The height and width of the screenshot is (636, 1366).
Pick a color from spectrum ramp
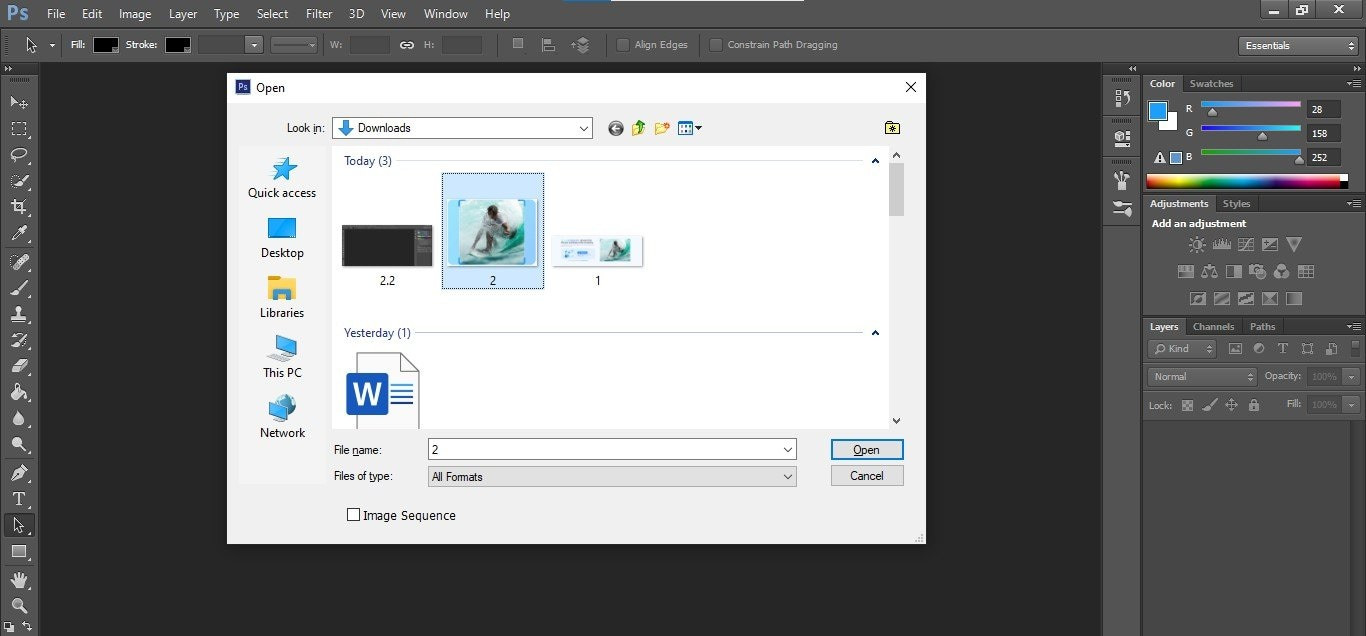pyautogui.click(x=1247, y=181)
